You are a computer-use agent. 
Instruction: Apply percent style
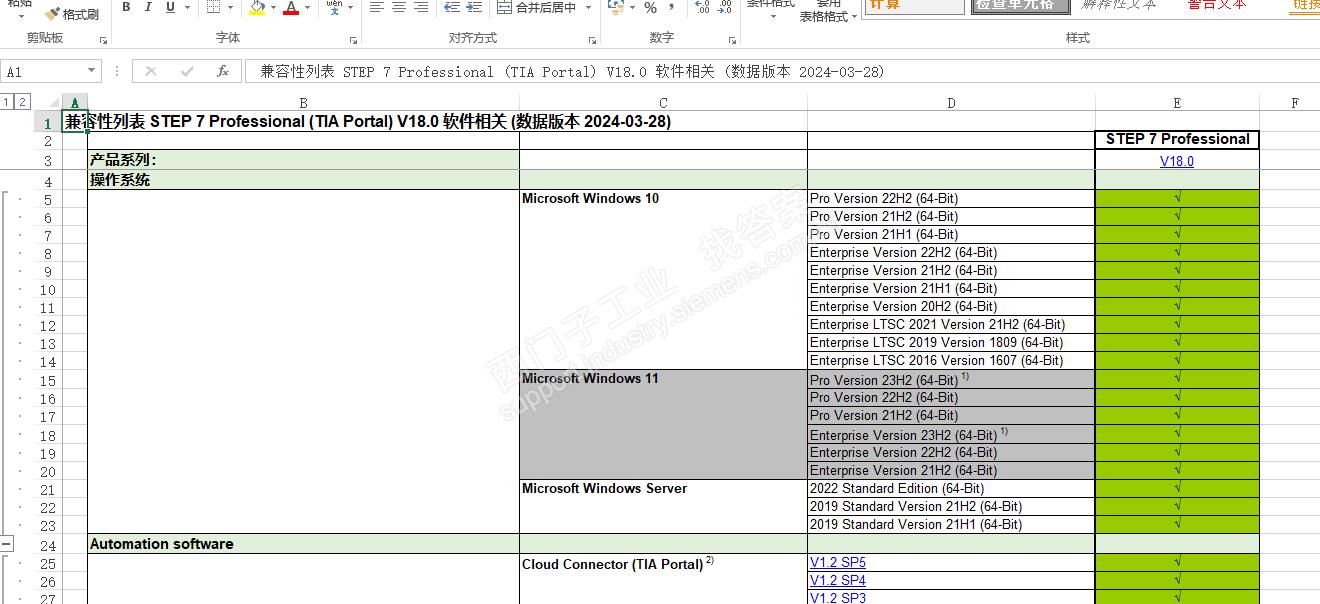pos(651,7)
